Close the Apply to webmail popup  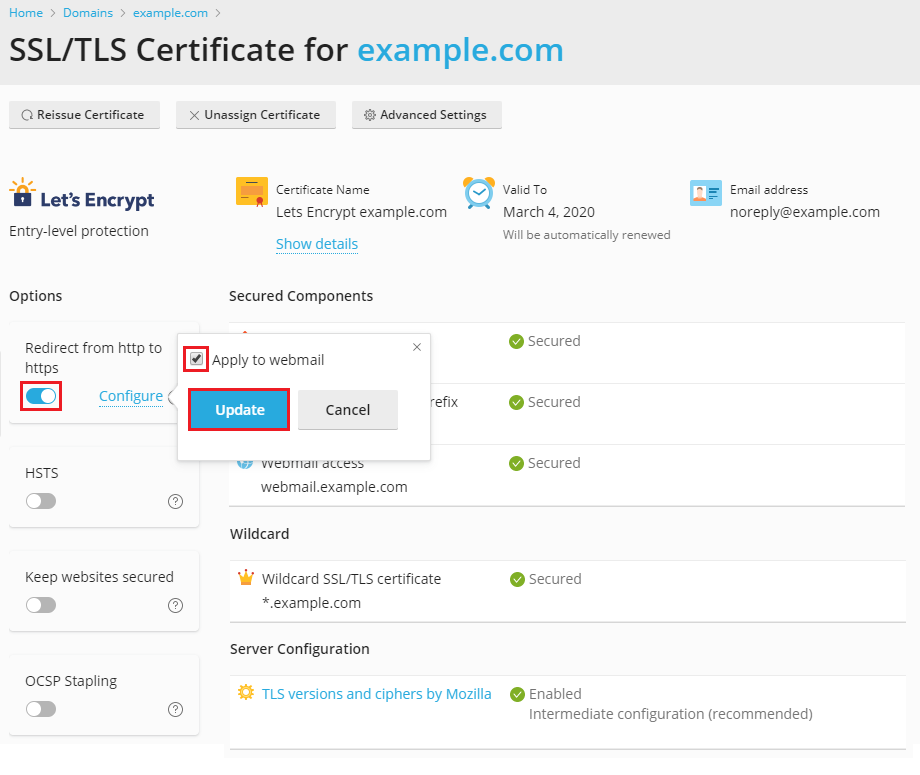coord(417,347)
